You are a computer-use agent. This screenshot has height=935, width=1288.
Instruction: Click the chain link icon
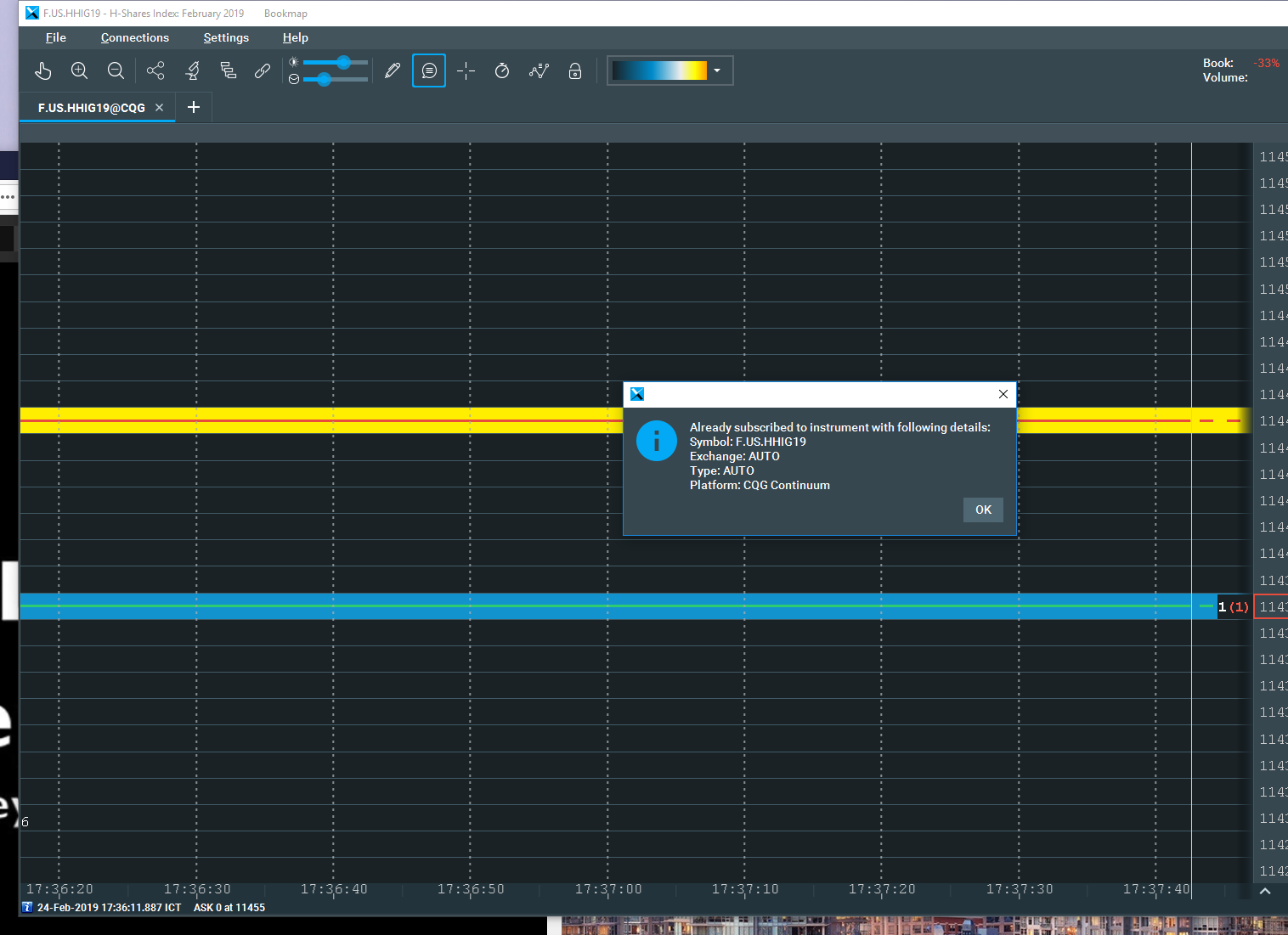(x=263, y=70)
